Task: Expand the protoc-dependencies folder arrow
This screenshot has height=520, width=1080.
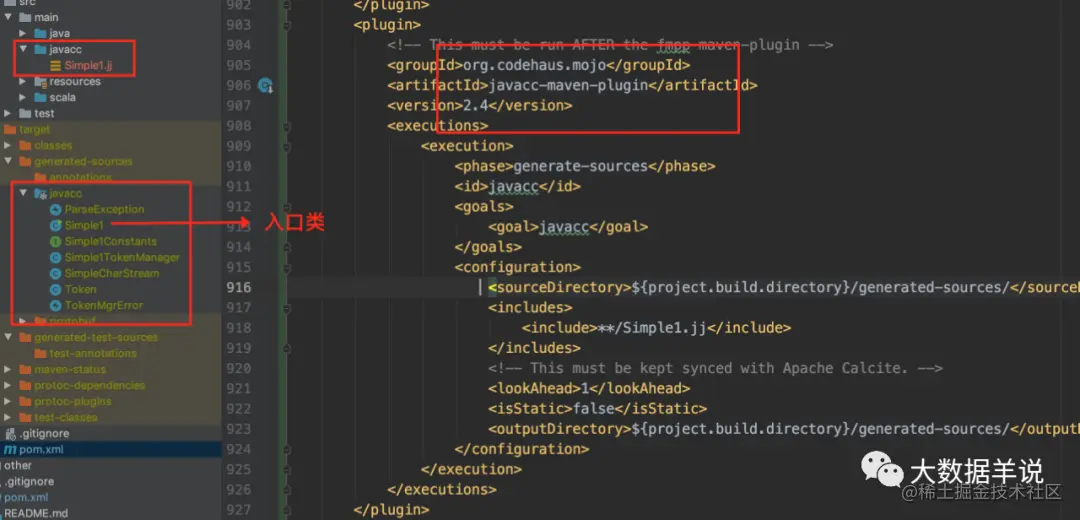Action: [x=8, y=386]
